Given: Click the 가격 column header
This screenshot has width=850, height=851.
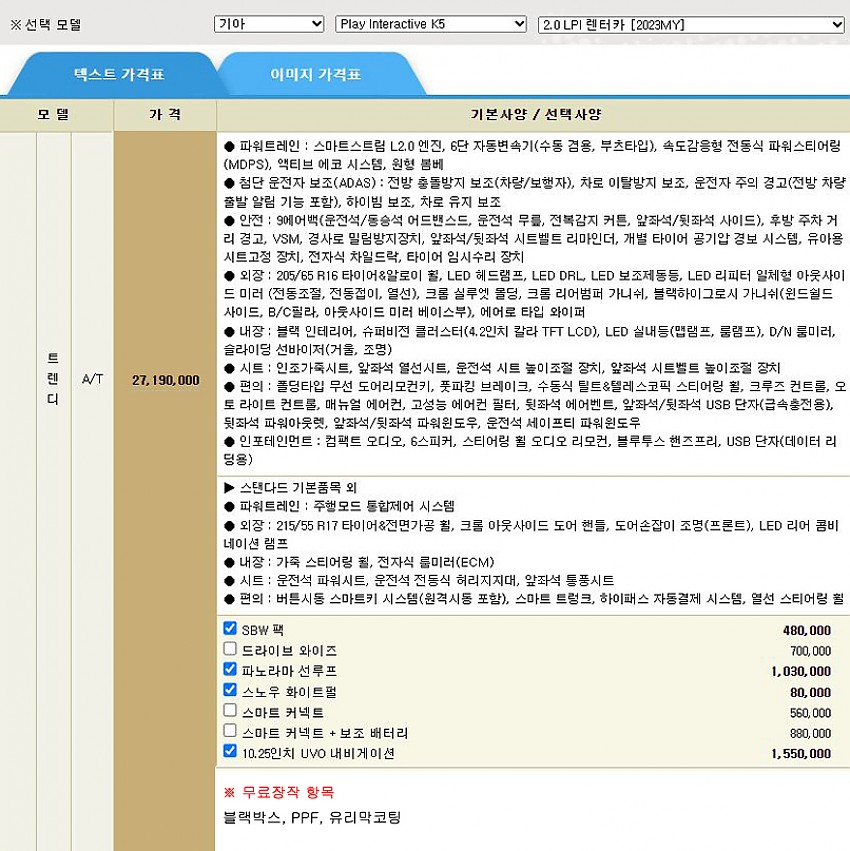Looking at the screenshot, I should pos(164,114).
